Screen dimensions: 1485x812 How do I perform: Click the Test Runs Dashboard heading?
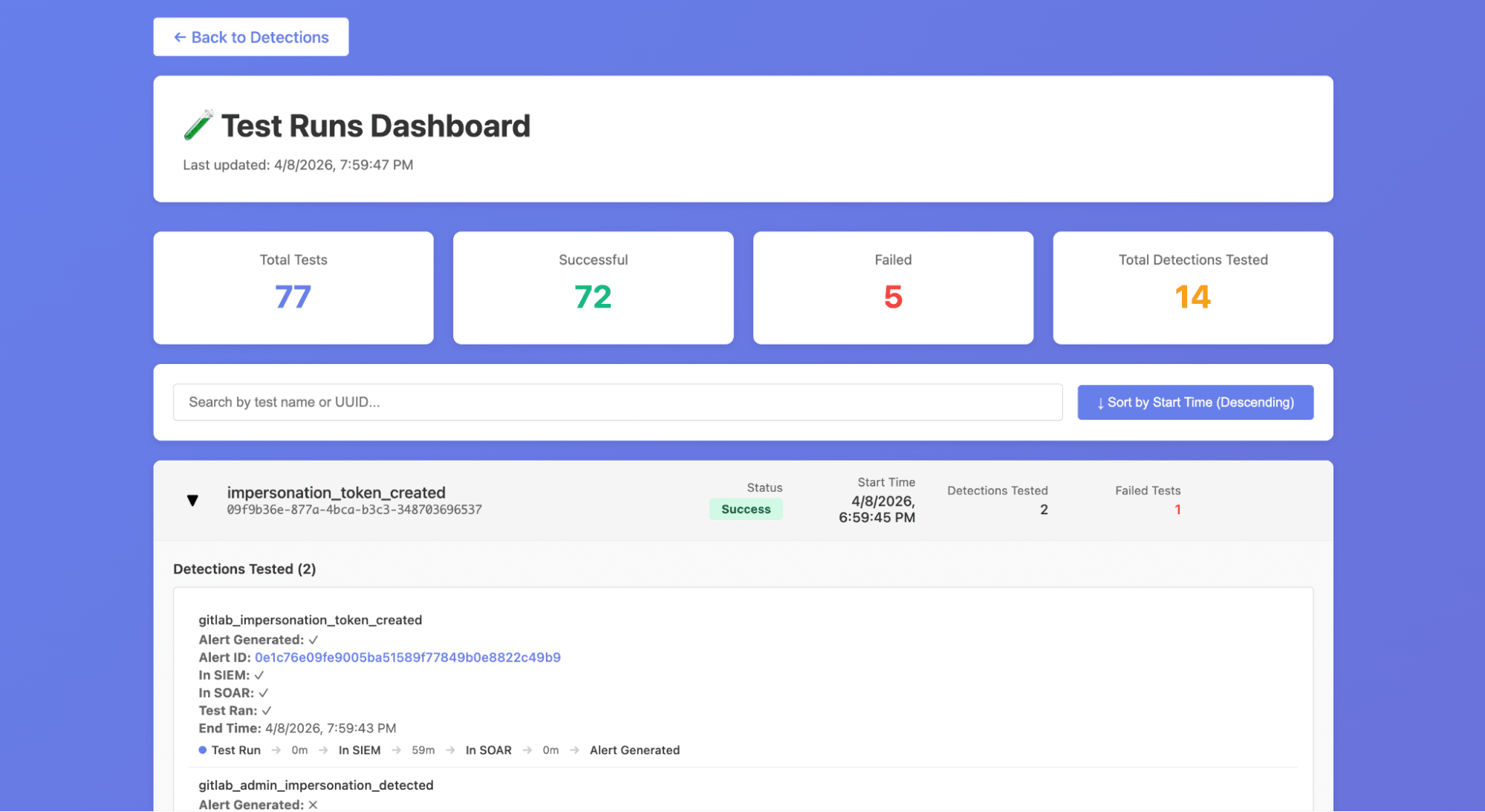pyautogui.click(x=376, y=126)
